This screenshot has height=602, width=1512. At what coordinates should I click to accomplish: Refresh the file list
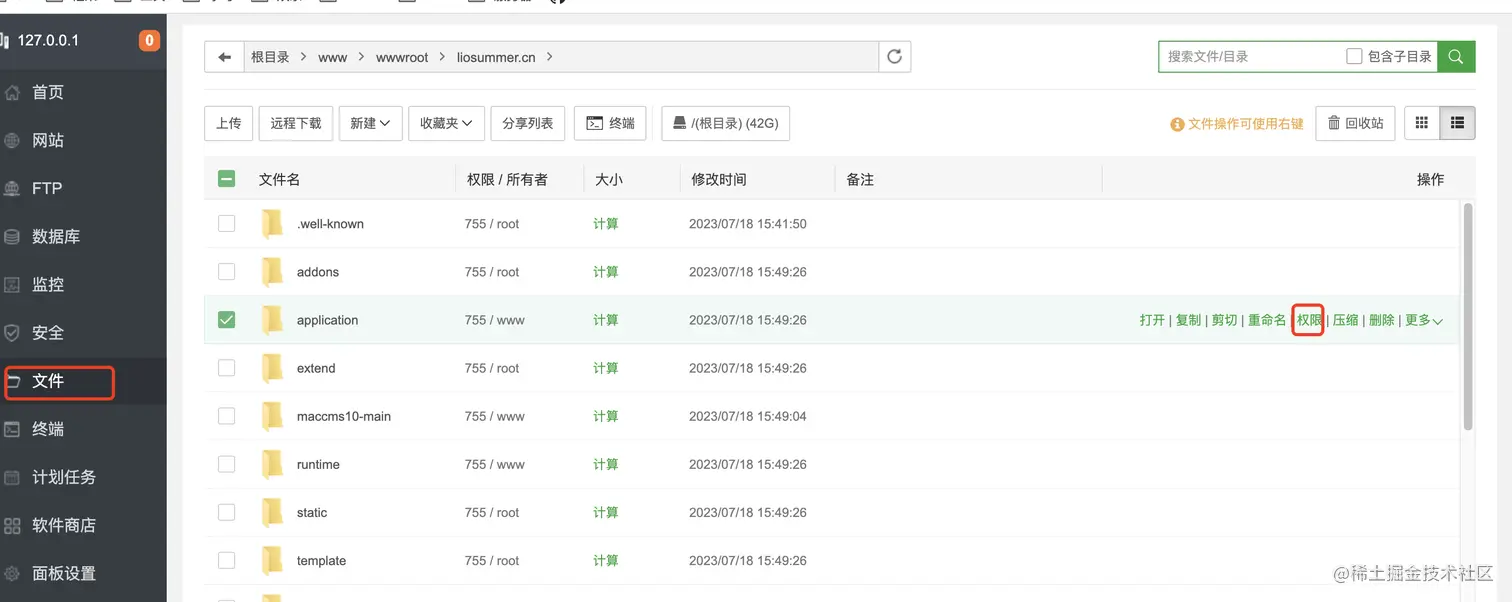coord(894,57)
